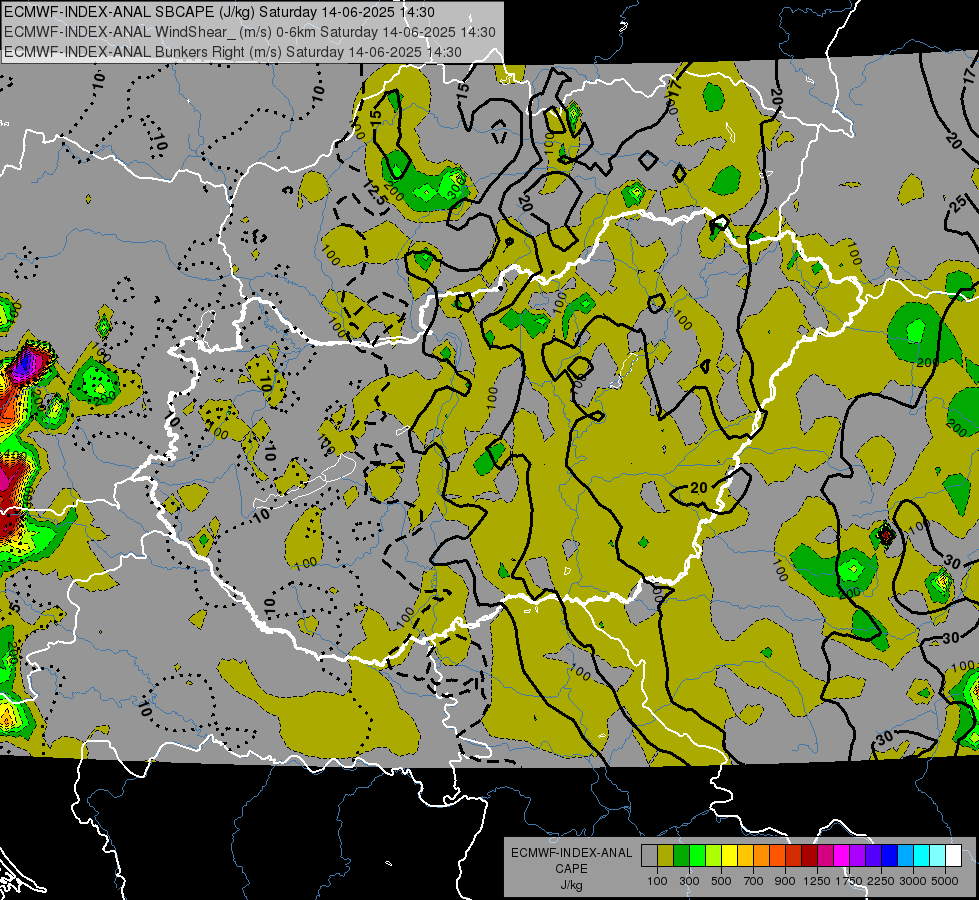Click the 25 contour label on the map
979x900 pixels.
click(959, 204)
